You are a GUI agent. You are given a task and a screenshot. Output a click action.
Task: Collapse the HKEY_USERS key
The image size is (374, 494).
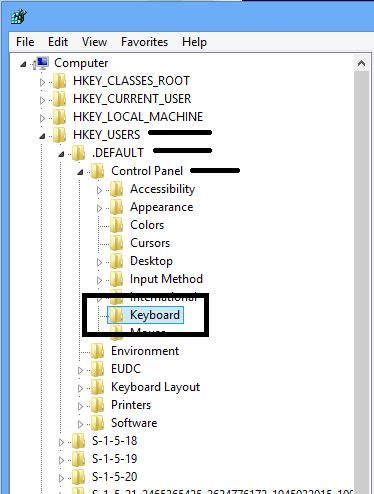42,136
